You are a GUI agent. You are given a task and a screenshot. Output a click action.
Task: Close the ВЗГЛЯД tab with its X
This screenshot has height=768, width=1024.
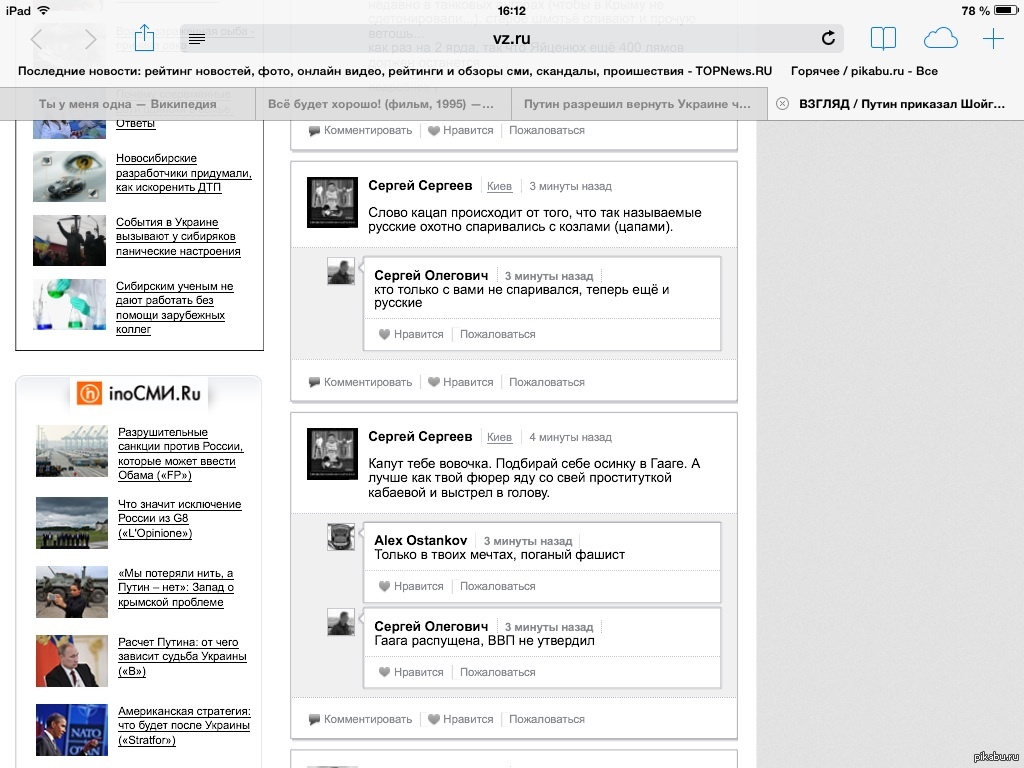(782, 104)
